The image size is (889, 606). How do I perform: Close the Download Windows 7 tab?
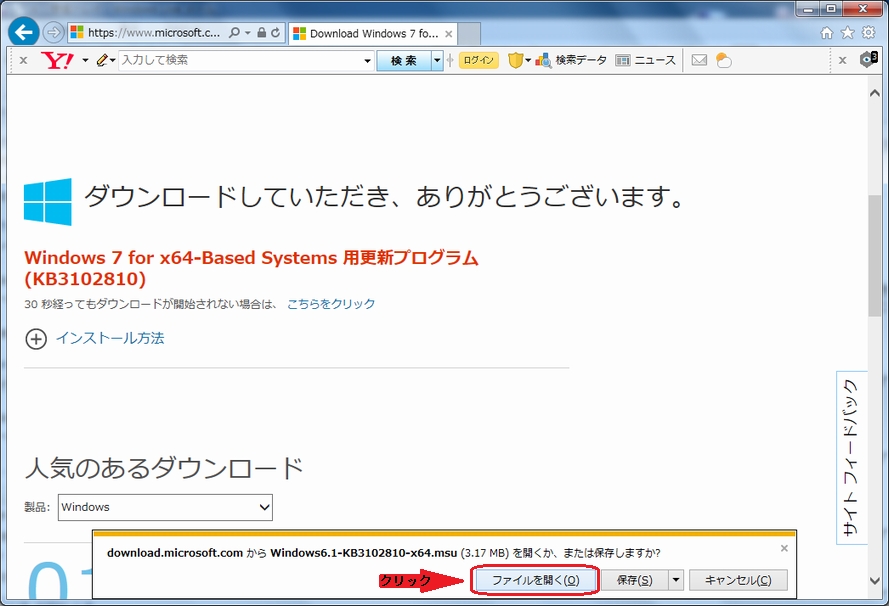tap(448, 34)
